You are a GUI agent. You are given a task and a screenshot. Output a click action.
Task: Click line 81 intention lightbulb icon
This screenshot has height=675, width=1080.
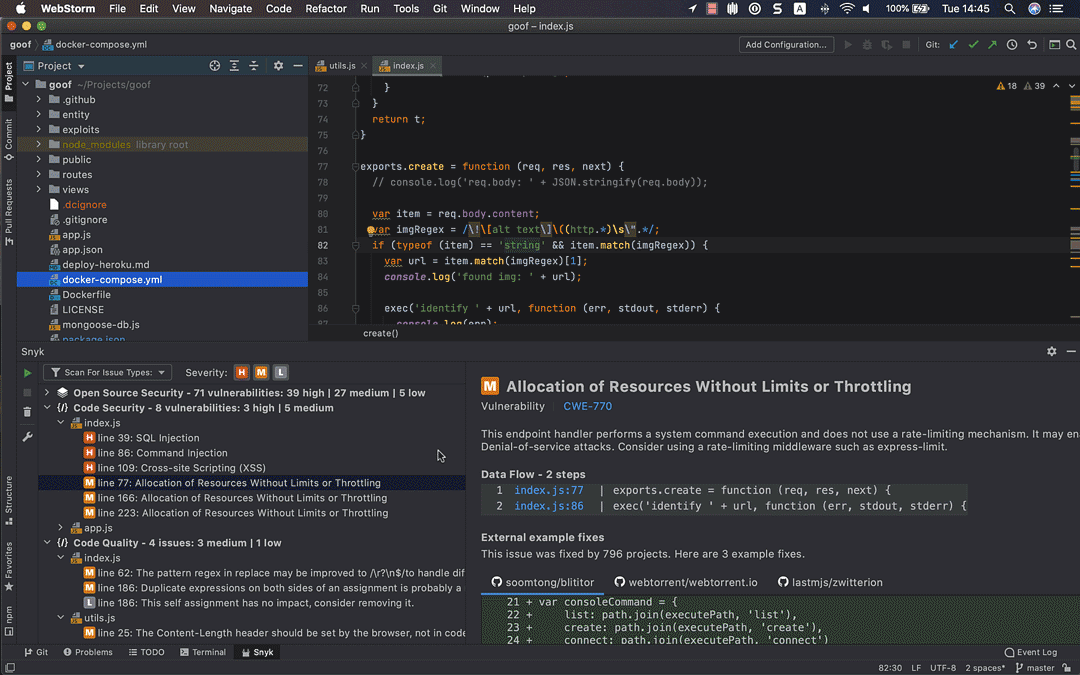371,230
